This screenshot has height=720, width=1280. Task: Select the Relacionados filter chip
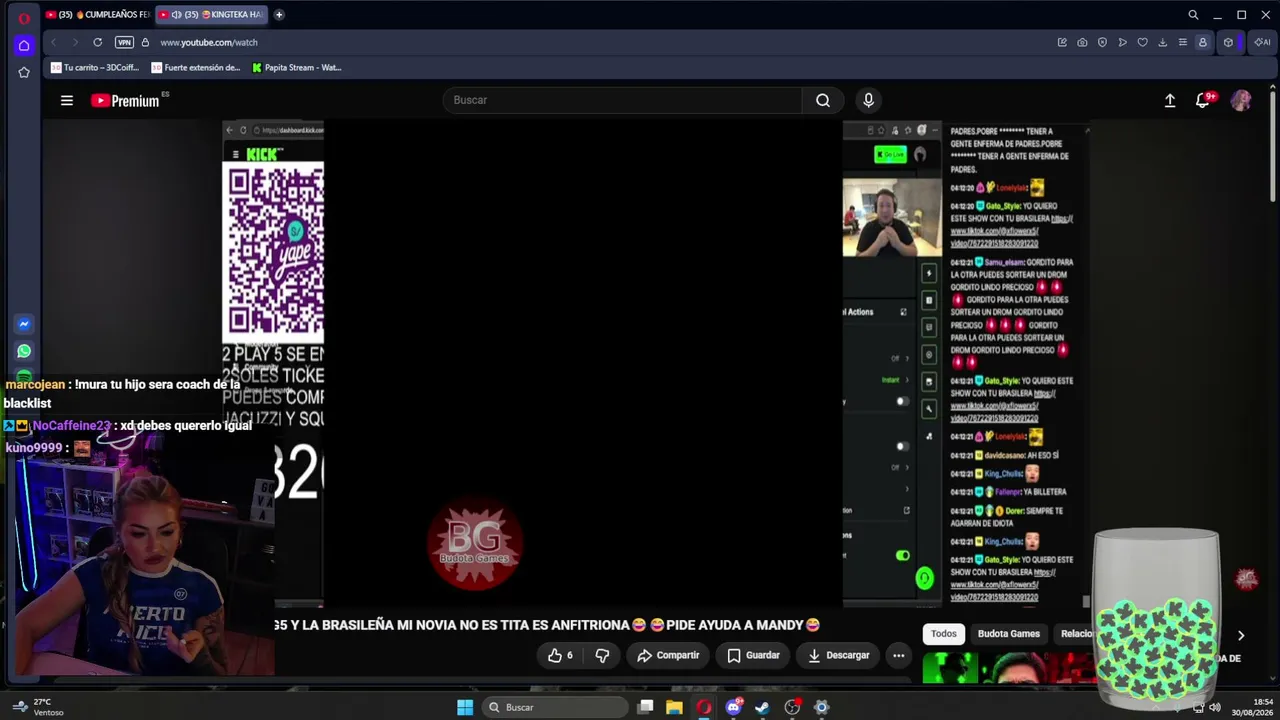[x=1076, y=634]
